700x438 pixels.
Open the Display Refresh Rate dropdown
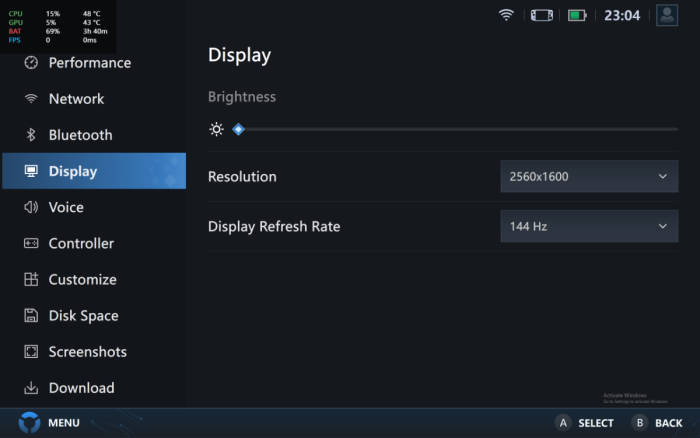(588, 226)
